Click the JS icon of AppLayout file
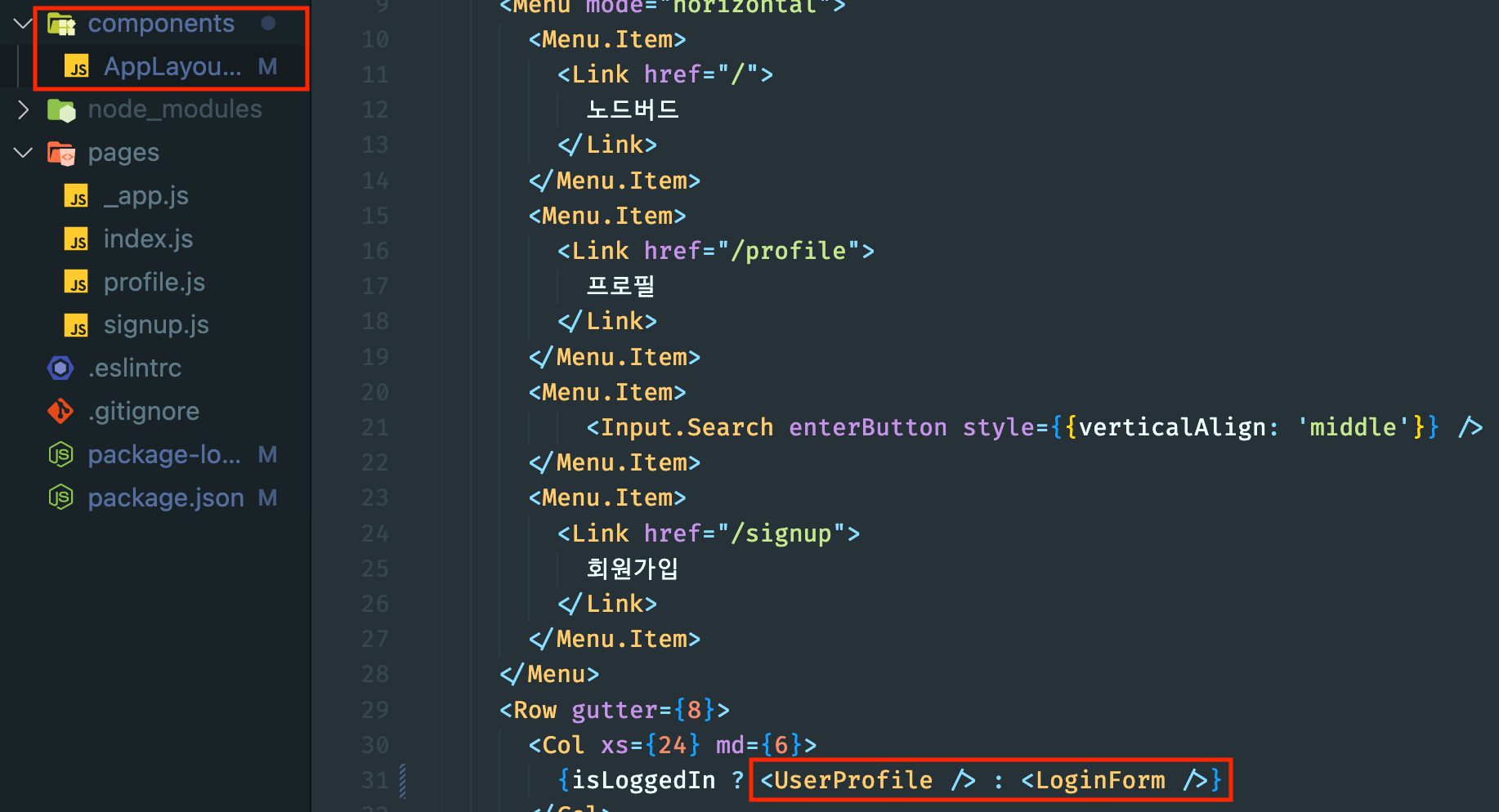This screenshot has width=1499, height=812. tap(77, 67)
